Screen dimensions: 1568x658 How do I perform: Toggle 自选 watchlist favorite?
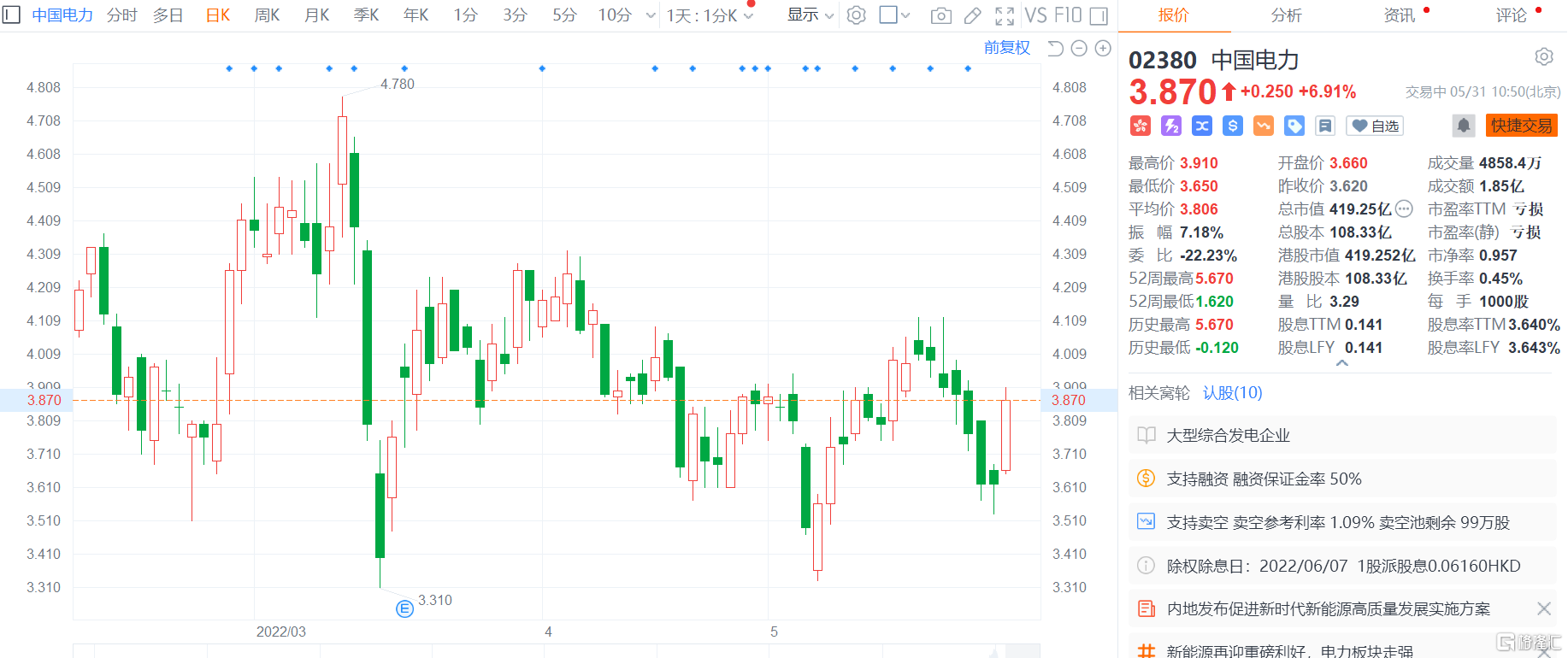click(1375, 126)
